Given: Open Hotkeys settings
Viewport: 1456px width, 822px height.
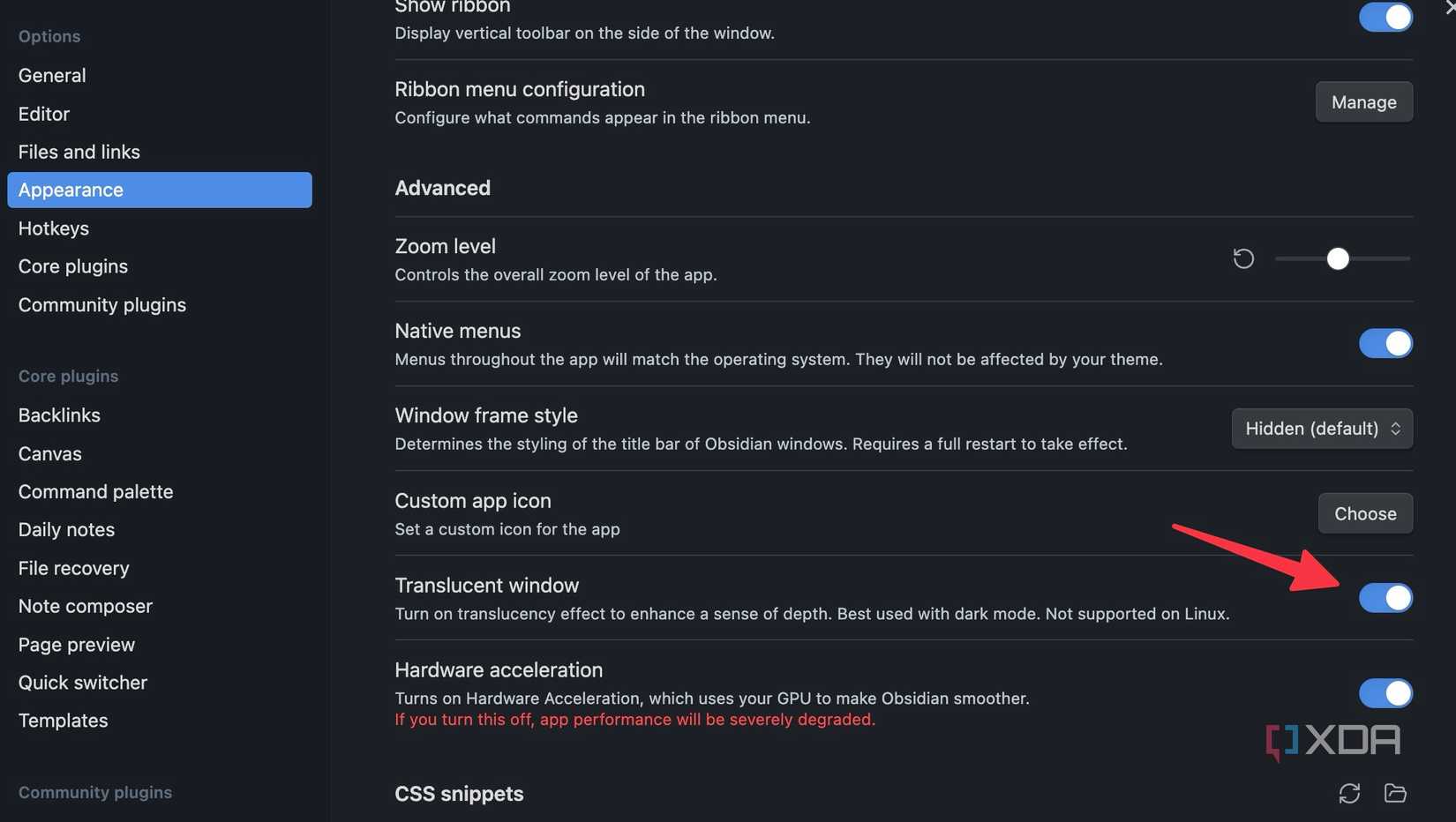Looking at the screenshot, I should pos(53,228).
